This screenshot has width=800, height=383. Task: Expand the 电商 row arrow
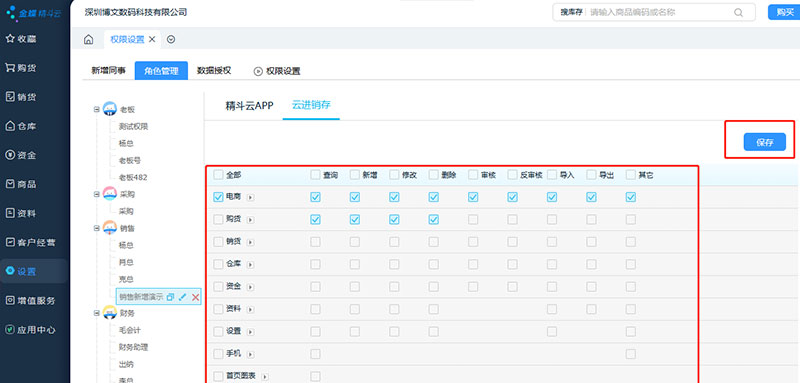[251, 197]
